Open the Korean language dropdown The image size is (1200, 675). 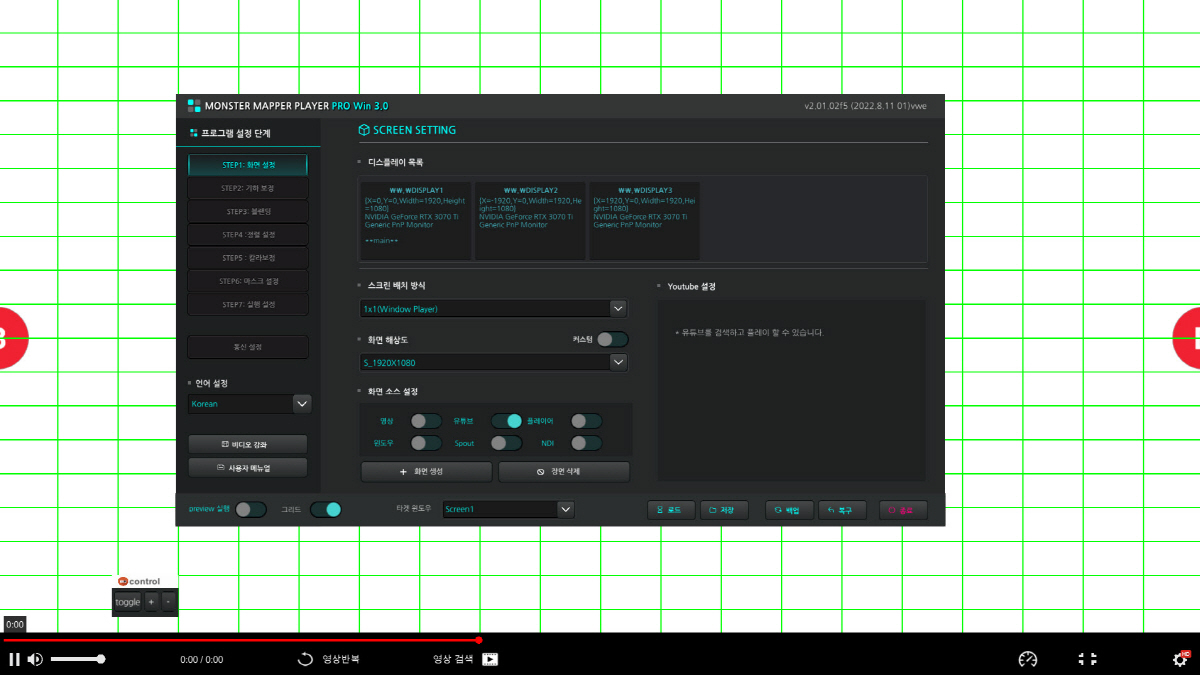click(250, 404)
